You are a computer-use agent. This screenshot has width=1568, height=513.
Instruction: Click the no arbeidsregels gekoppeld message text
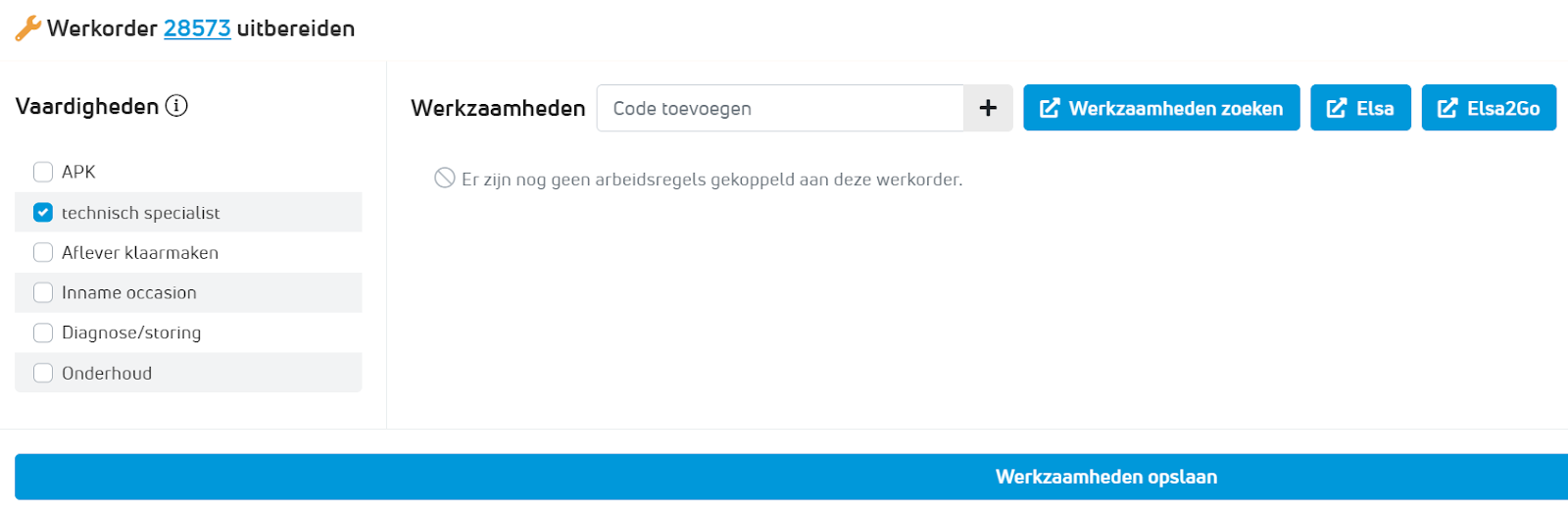(711, 180)
